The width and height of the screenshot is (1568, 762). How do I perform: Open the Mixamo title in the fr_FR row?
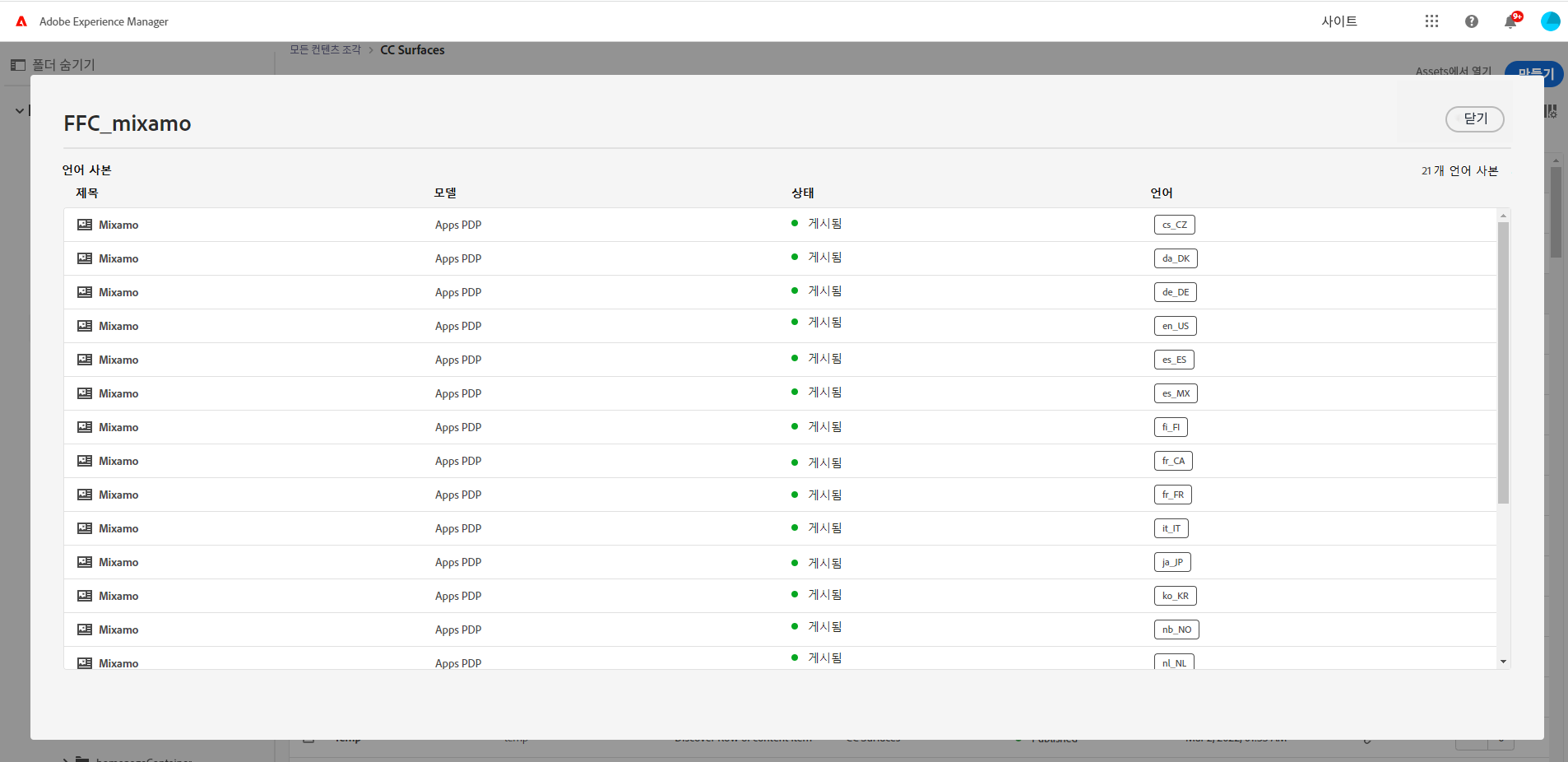pos(118,495)
